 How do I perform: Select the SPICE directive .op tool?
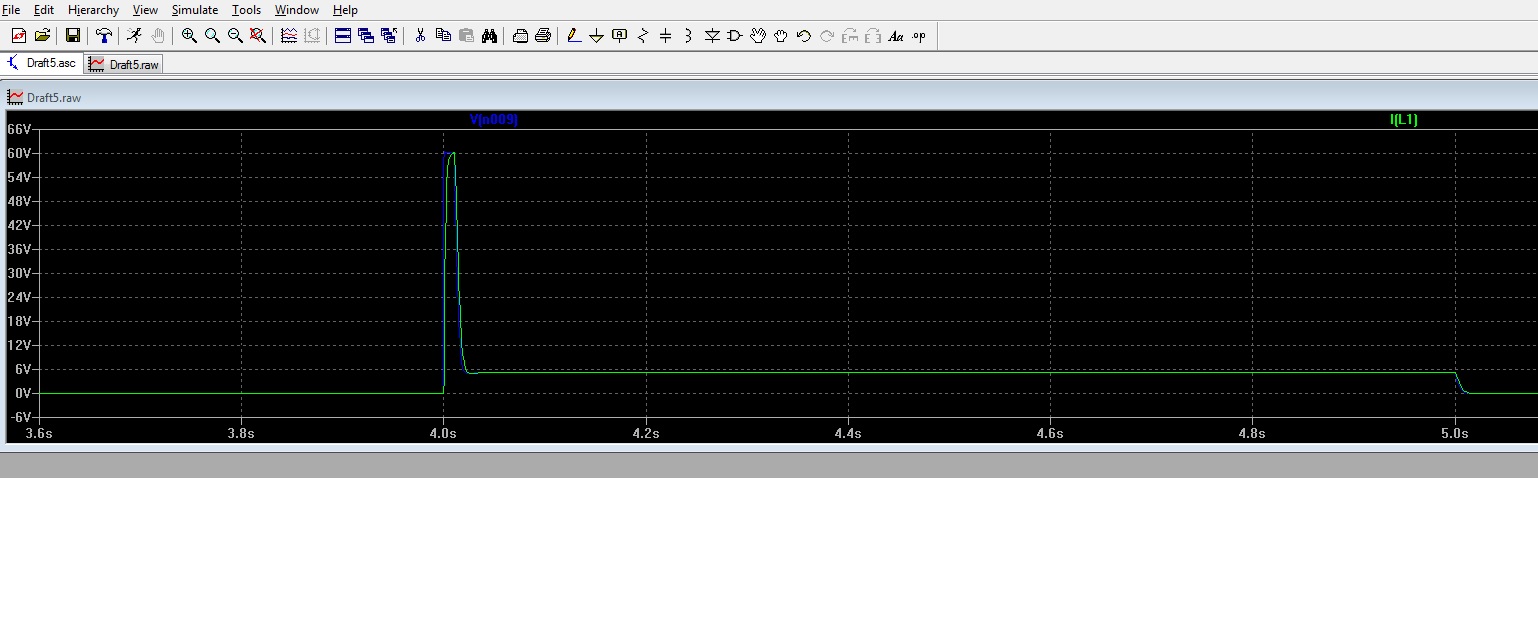[919, 36]
